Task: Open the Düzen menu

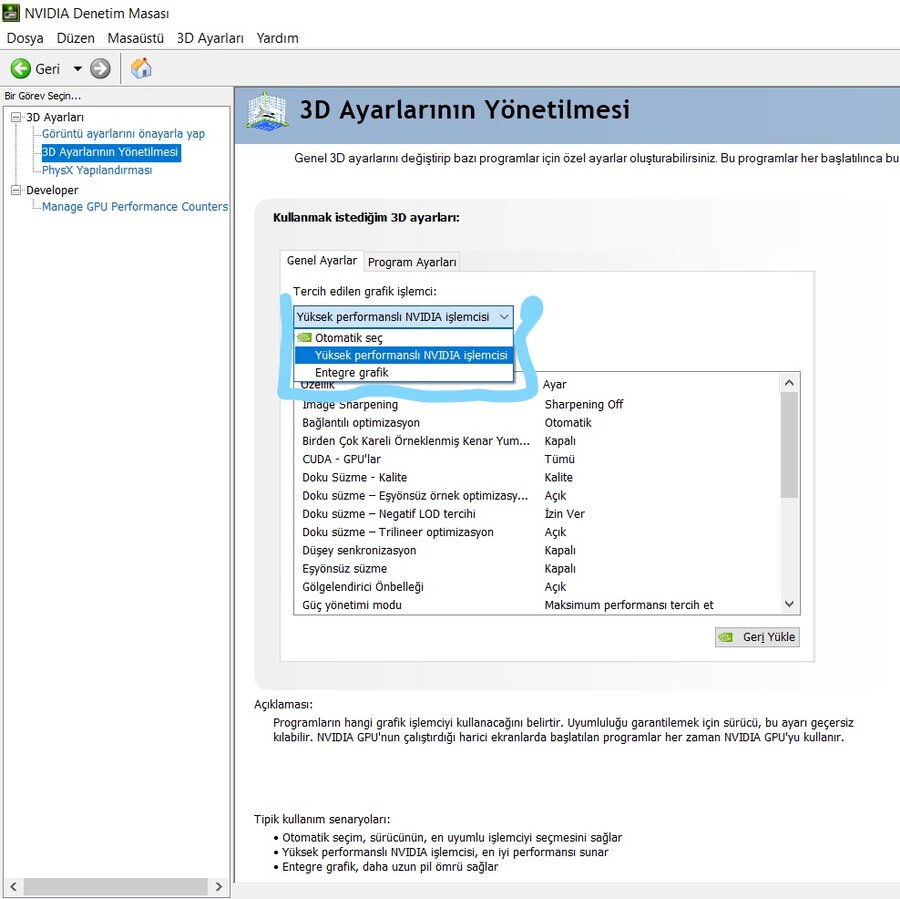Action: pos(75,38)
